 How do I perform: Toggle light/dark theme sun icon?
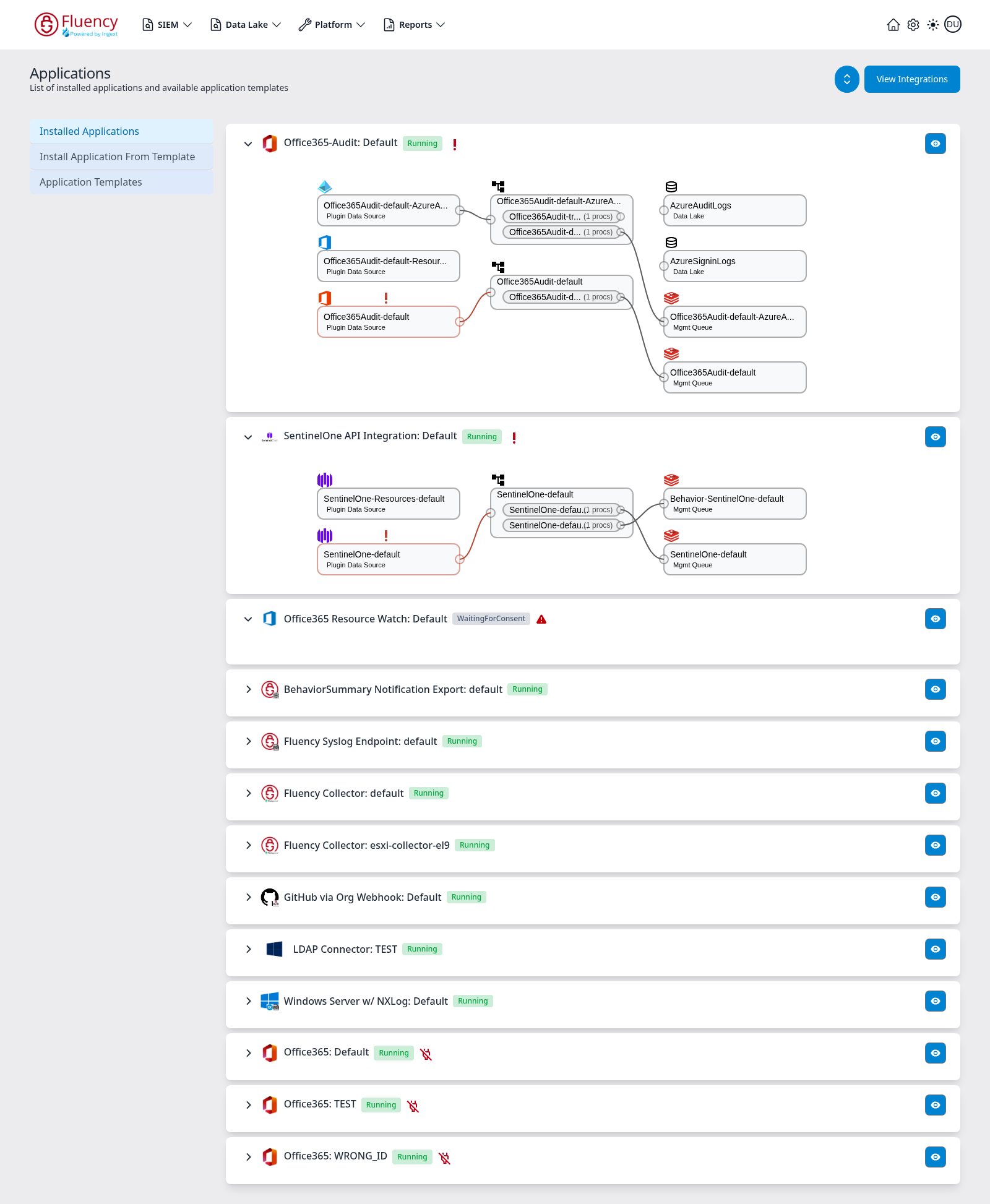[933, 25]
